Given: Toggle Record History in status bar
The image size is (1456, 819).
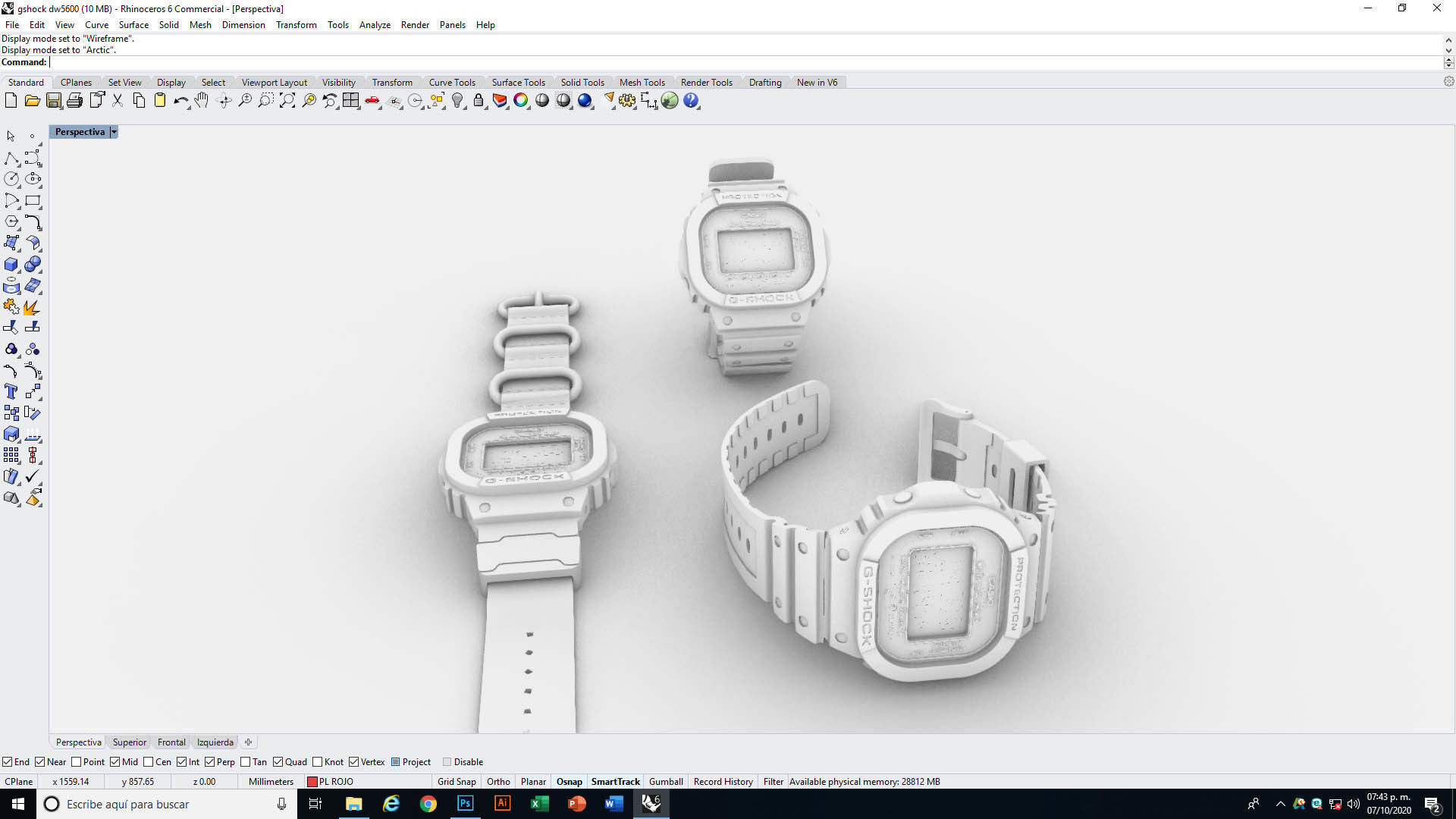Looking at the screenshot, I should [723, 782].
